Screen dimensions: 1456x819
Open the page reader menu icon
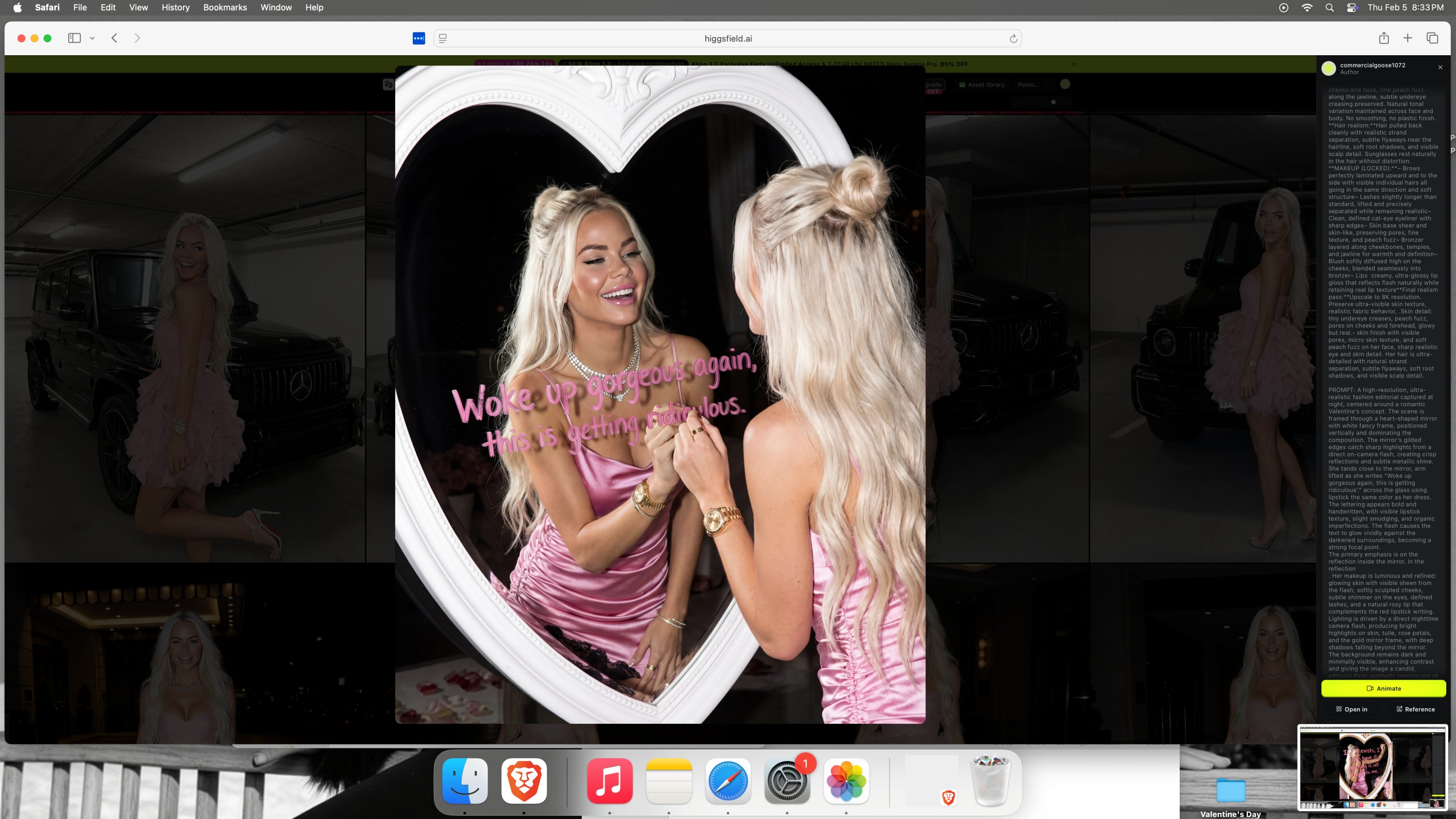click(443, 39)
